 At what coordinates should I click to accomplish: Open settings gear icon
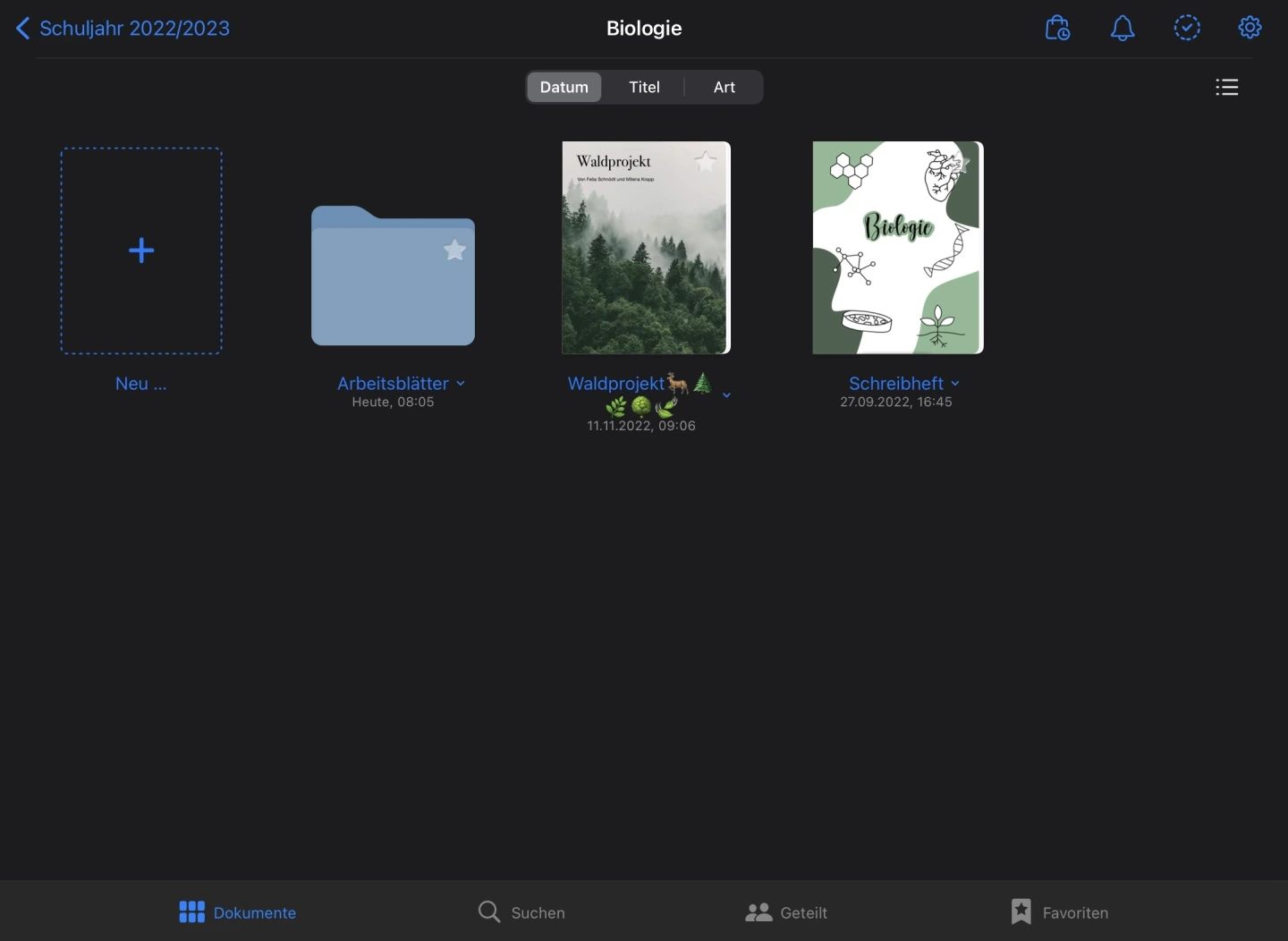[1250, 28]
